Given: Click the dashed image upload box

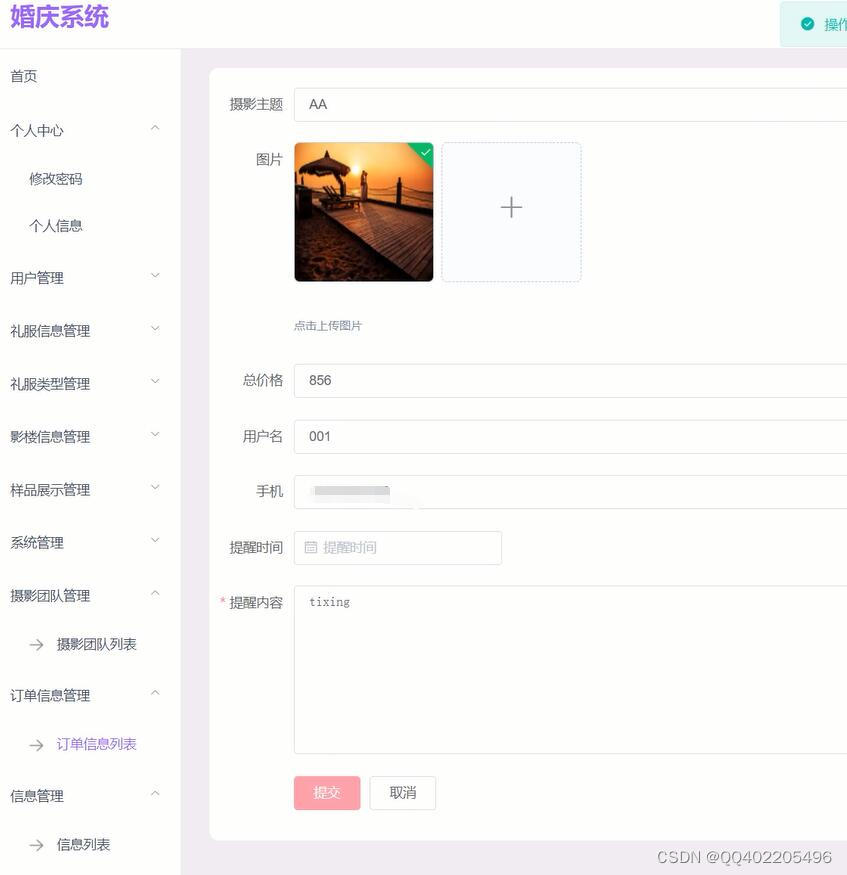Looking at the screenshot, I should 511,212.
